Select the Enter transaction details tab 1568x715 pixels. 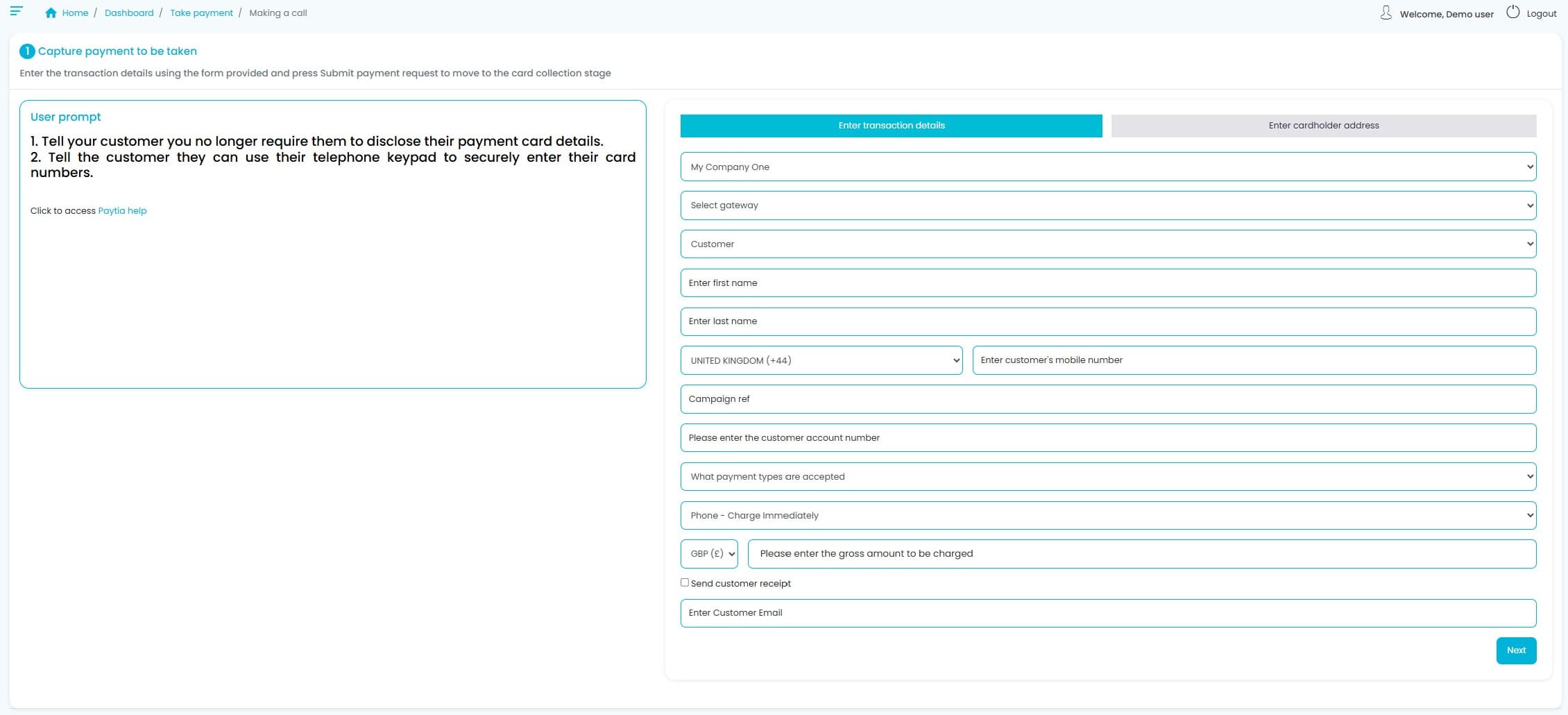(891, 126)
